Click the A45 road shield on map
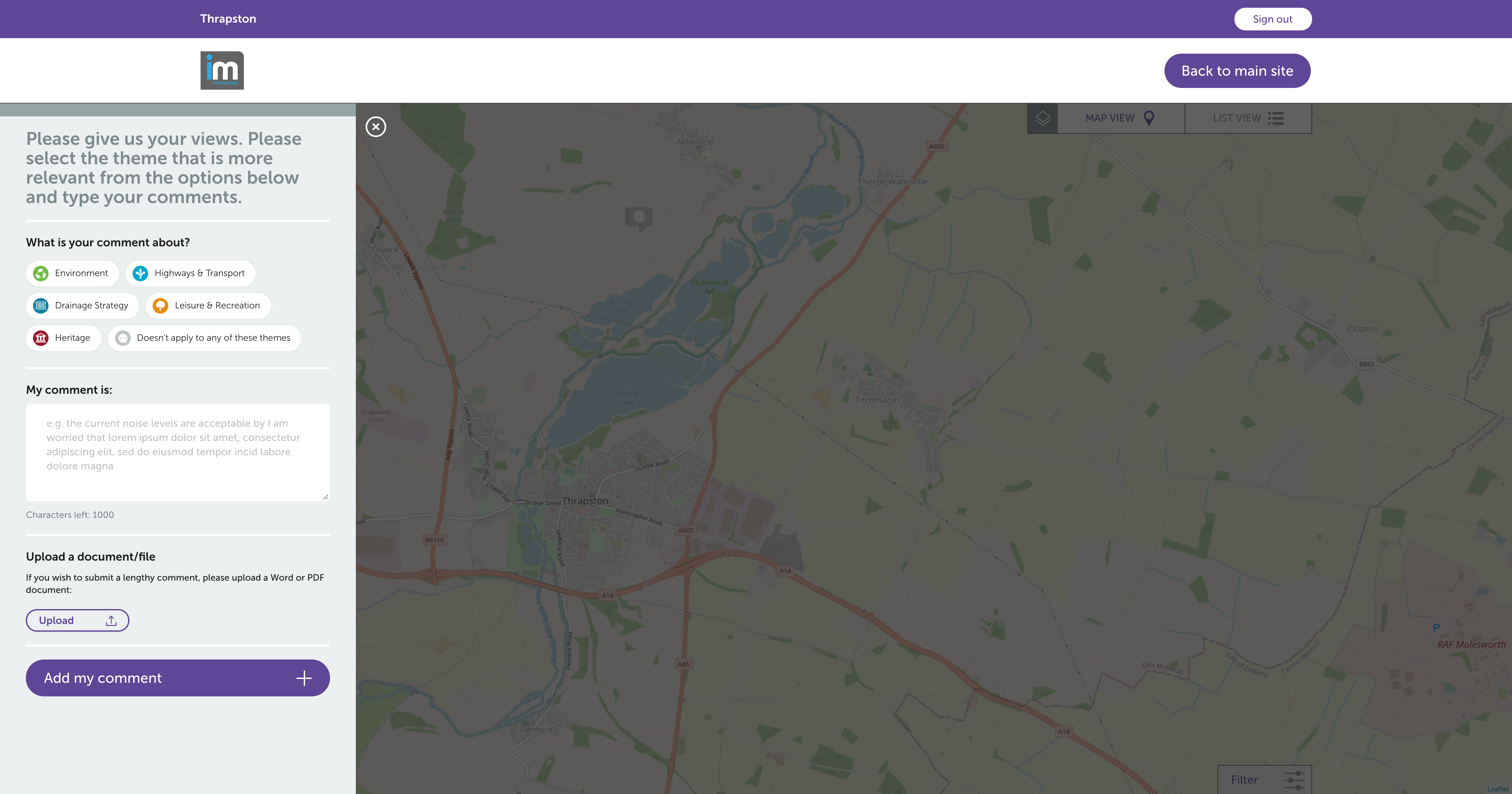Image resolution: width=1512 pixels, height=794 pixels. 683,664
